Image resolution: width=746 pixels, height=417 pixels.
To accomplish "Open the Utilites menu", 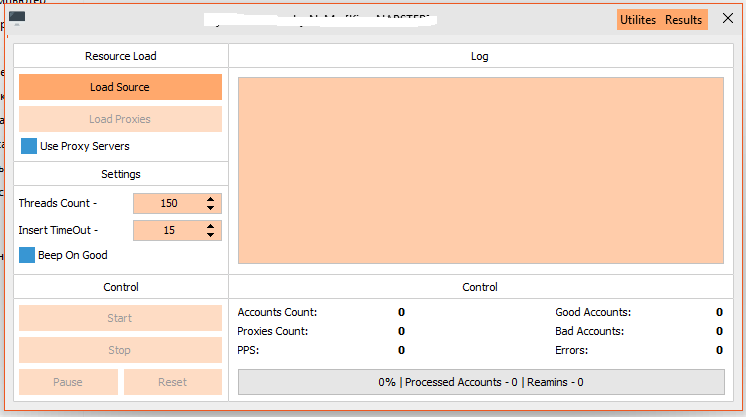I will tap(638, 20).
